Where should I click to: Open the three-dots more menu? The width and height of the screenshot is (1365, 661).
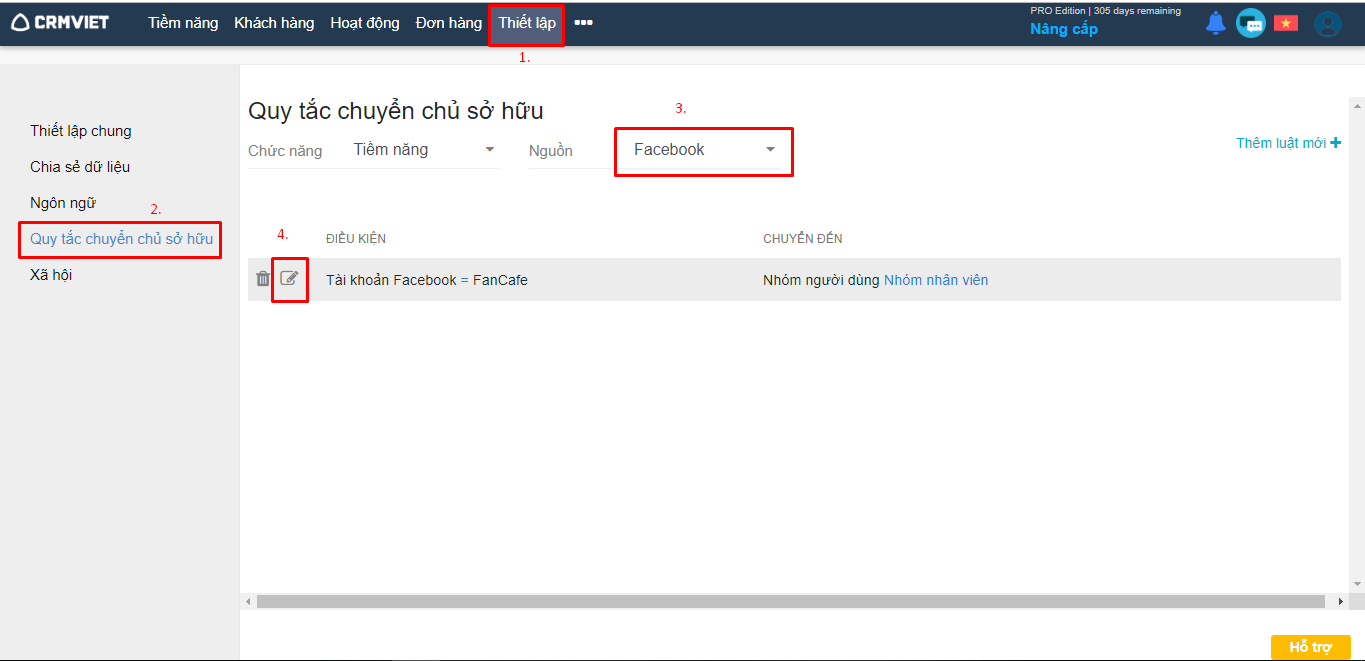point(583,23)
